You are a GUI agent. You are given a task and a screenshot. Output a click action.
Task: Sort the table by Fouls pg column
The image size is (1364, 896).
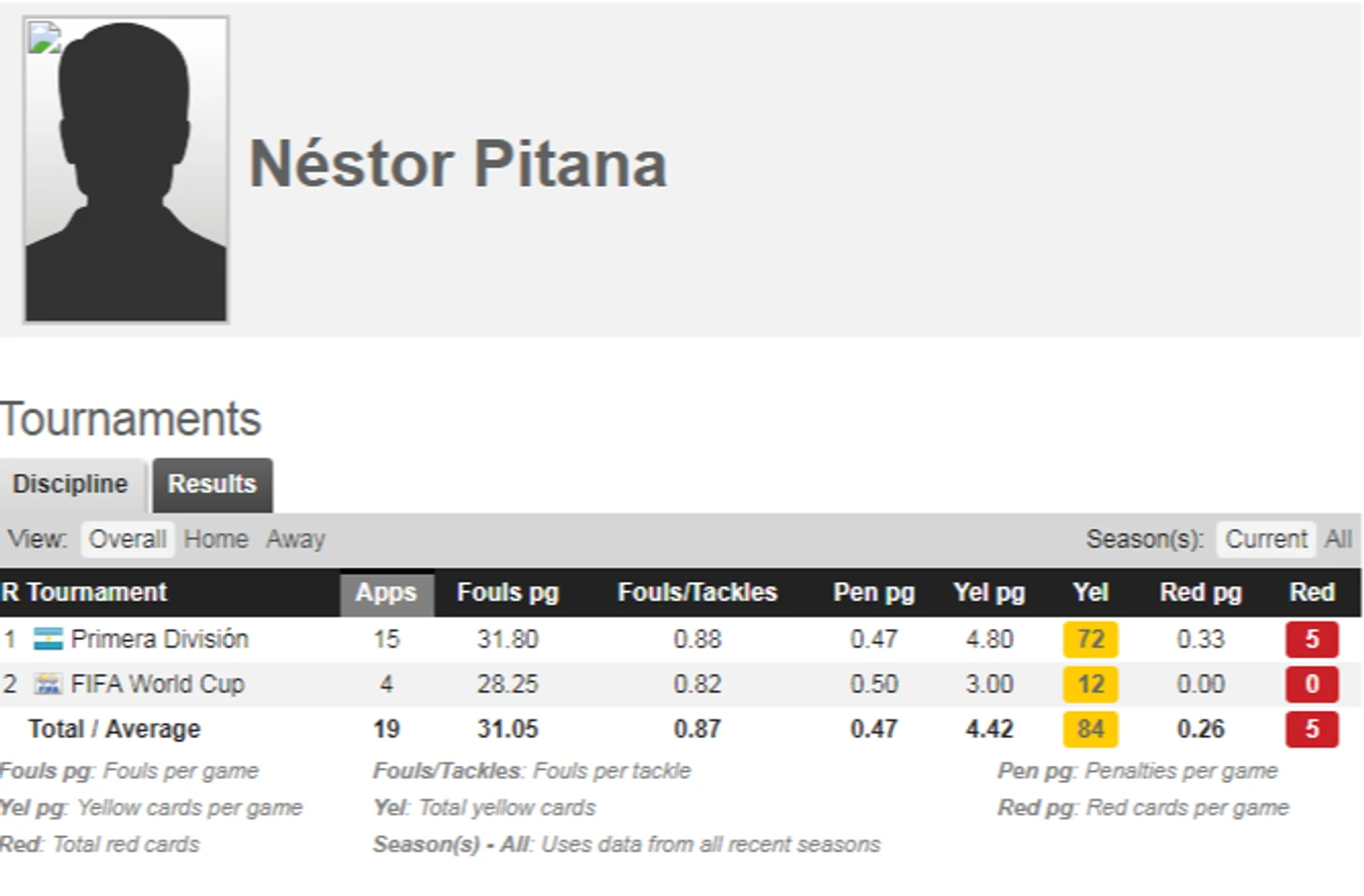(507, 592)
